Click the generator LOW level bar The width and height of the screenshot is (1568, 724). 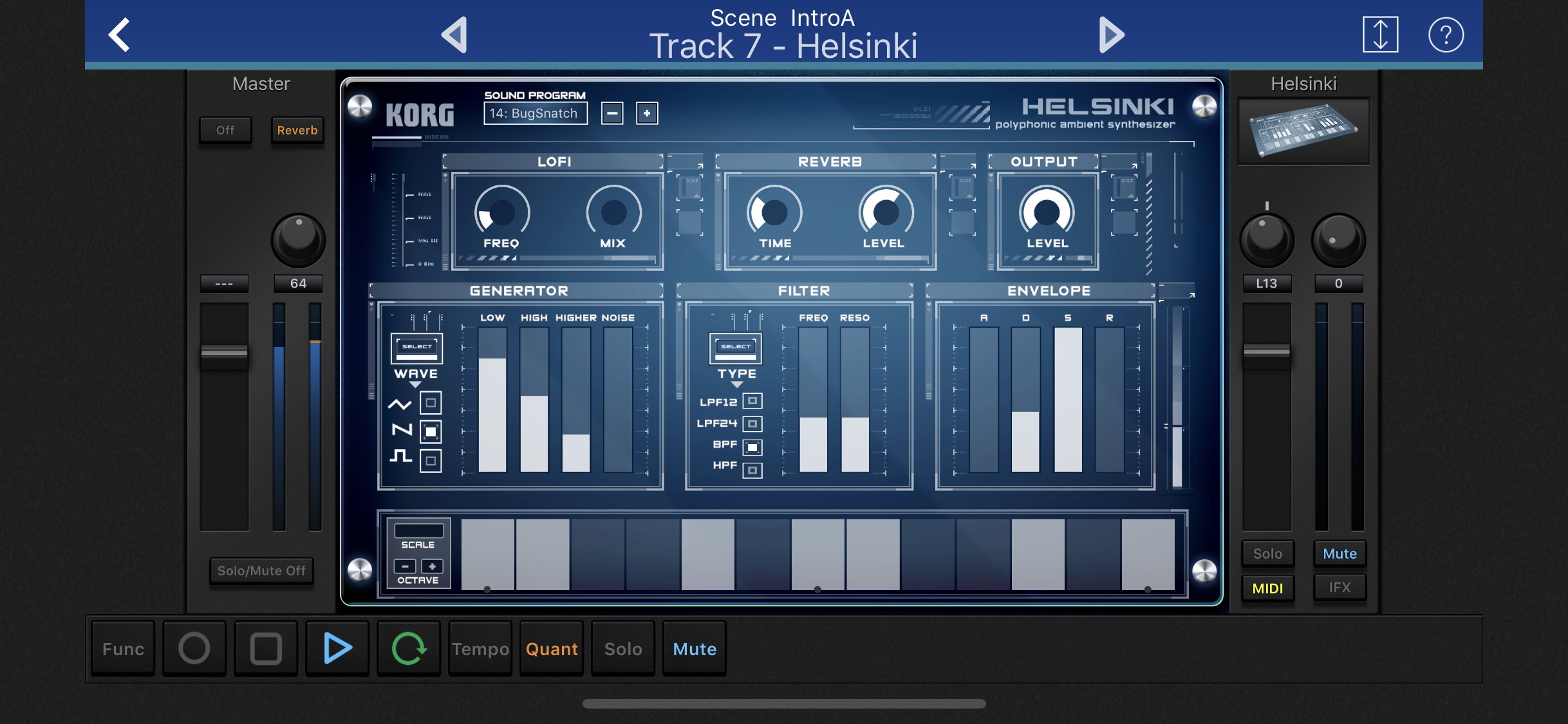point(492,400)
